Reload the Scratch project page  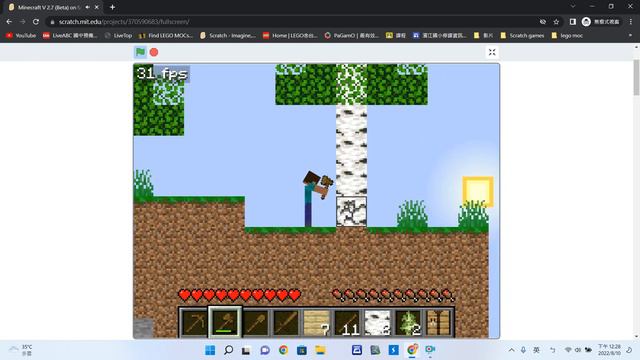pyautogui.click(x=36, y=22)
